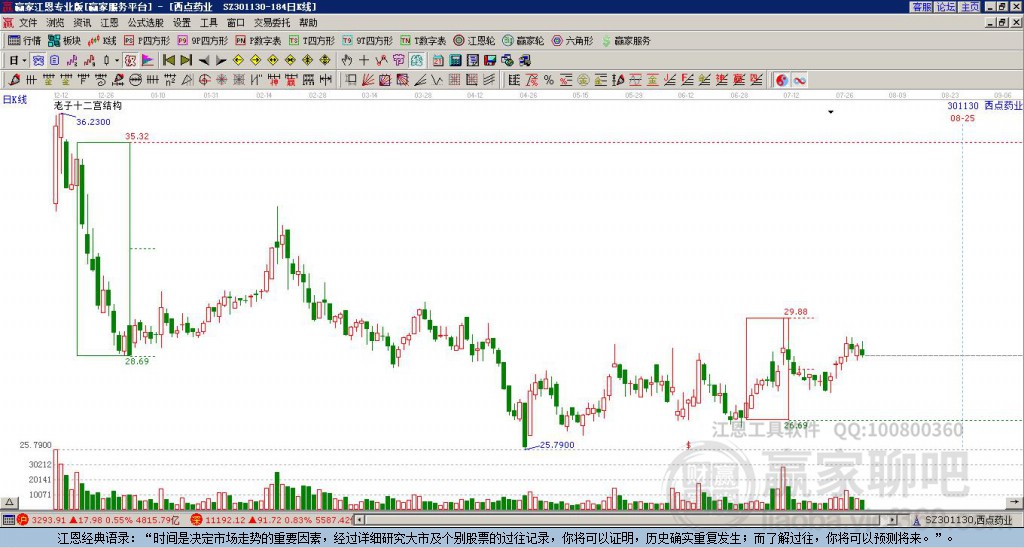Open the 工具 menu

[x=208, y=23]
